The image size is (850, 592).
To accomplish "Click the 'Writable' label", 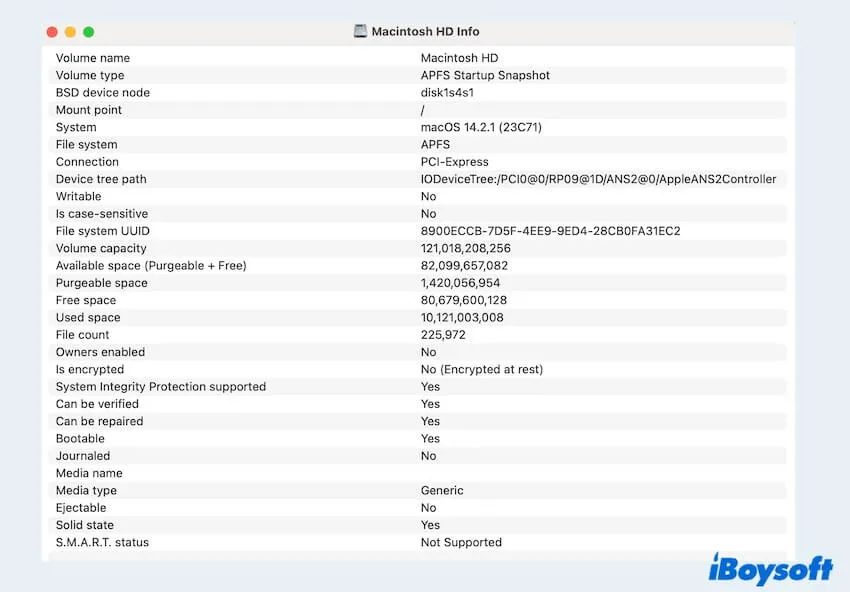I will click(x=79, y=196).
